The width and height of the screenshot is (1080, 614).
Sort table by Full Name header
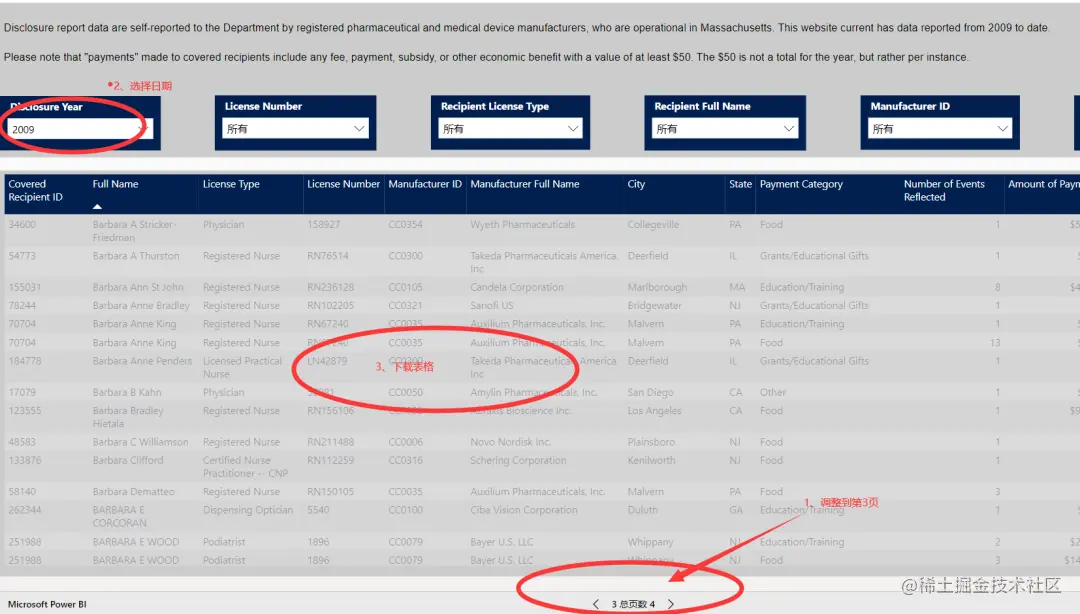115,184
